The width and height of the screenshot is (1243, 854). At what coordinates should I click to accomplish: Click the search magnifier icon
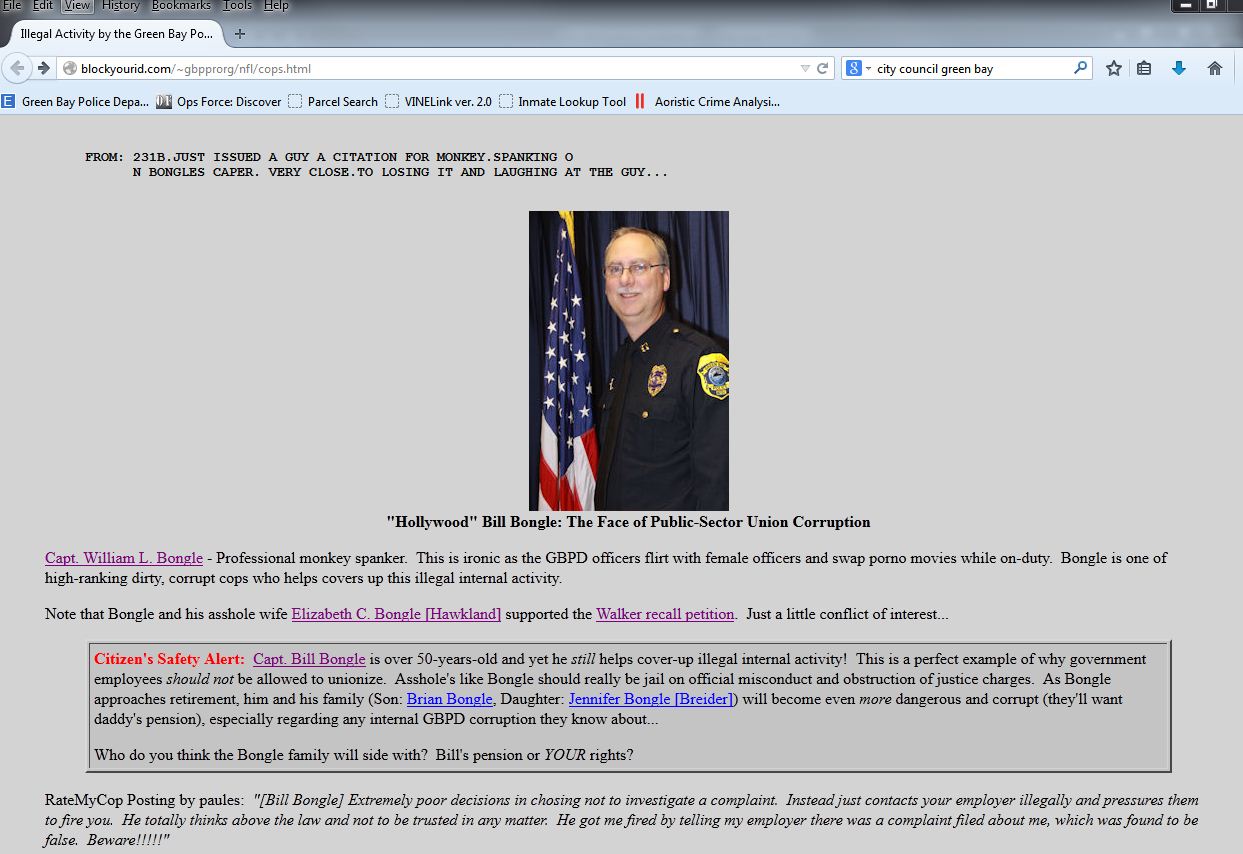click(1080, 68)
